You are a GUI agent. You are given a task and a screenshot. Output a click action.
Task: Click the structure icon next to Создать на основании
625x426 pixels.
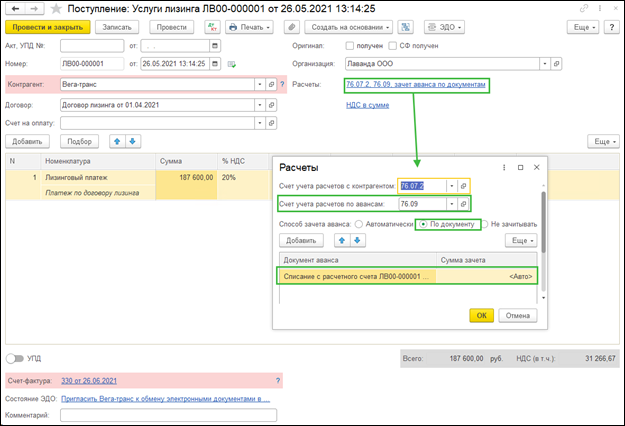405,27
